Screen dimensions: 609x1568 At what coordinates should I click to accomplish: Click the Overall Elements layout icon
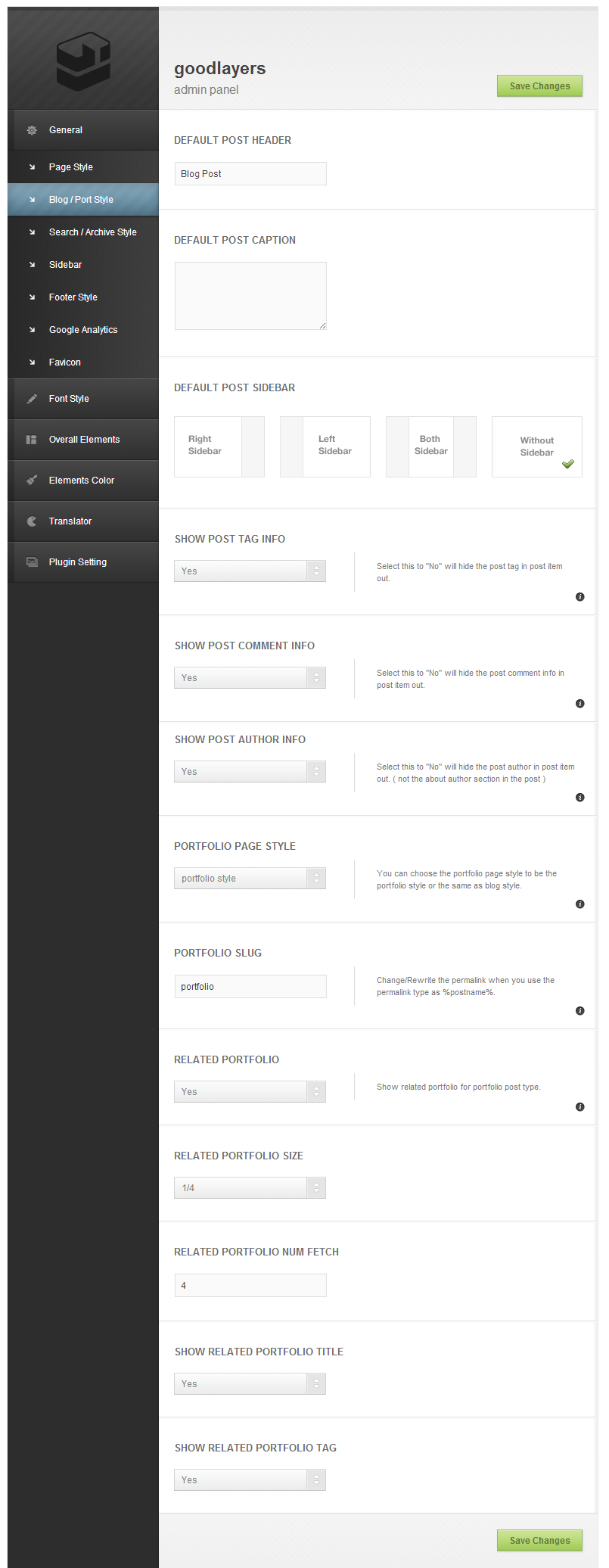click(32, 440)
